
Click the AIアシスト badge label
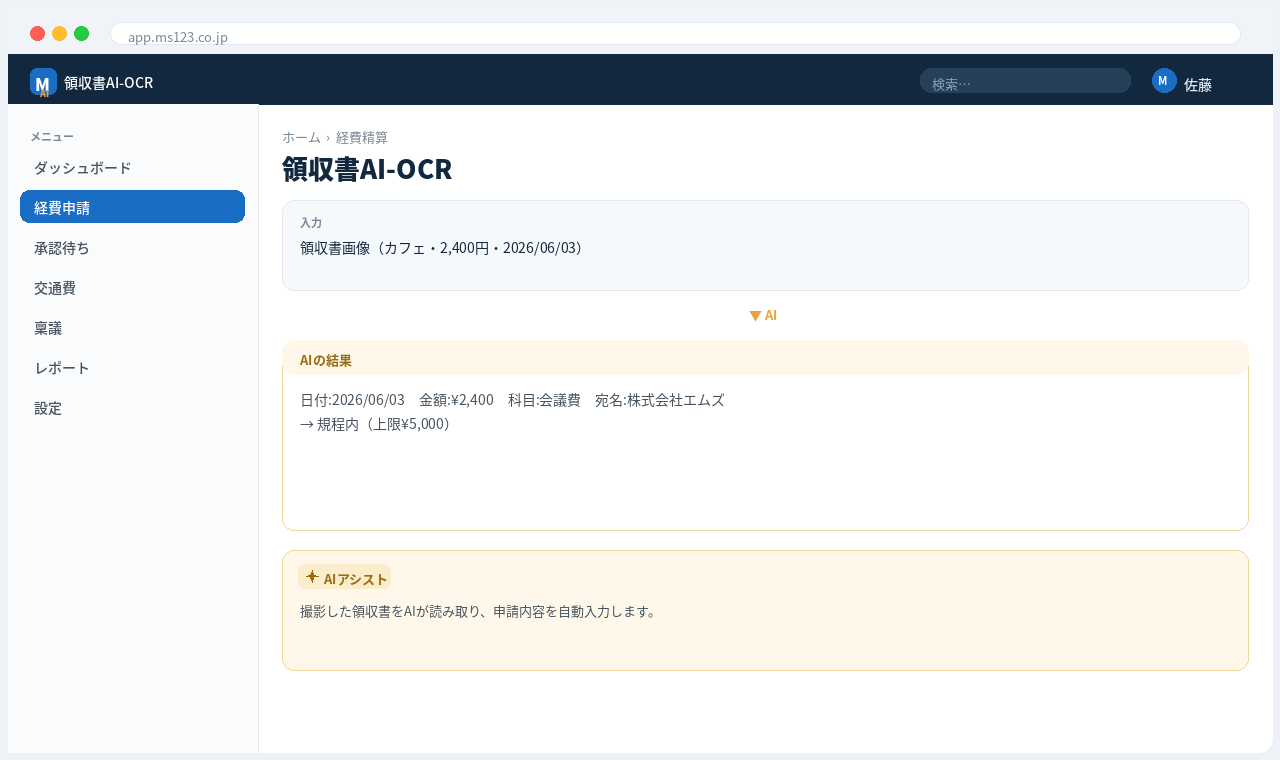[x=344, y=577]
